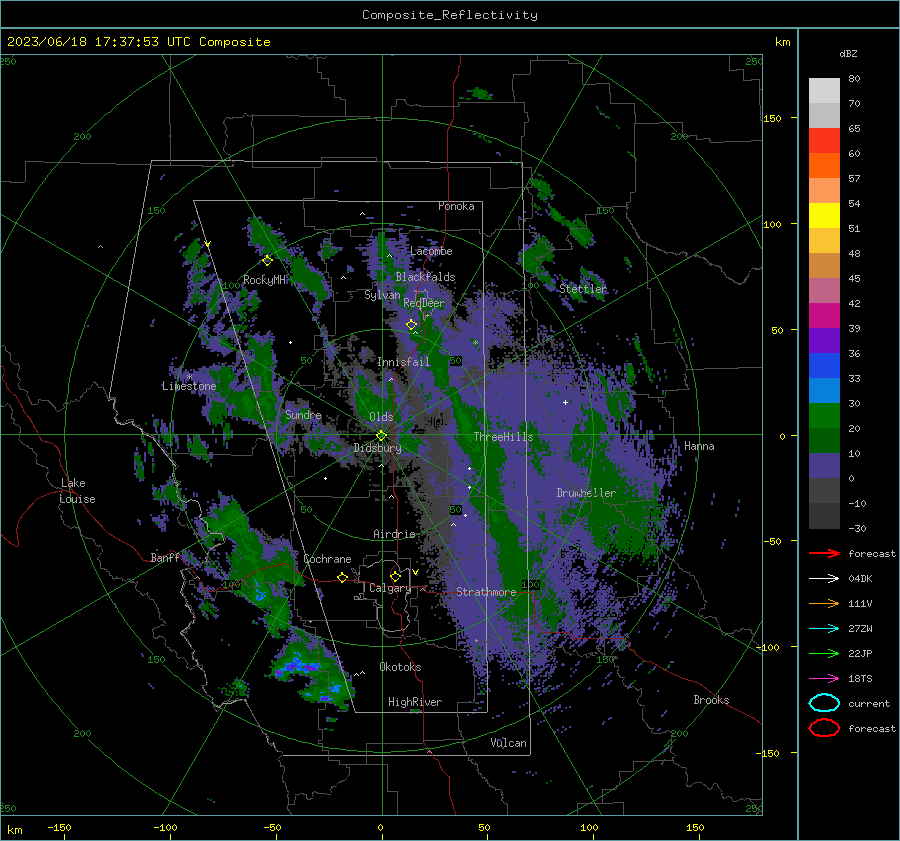
Task: Select the RedDeer label on map
Action: point(424,303)
